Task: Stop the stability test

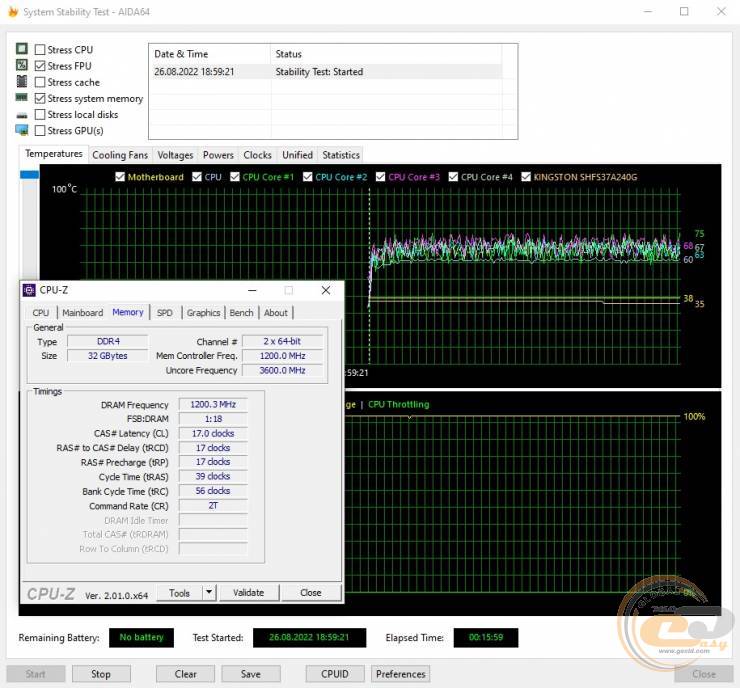Action: [x=101, y=674]
